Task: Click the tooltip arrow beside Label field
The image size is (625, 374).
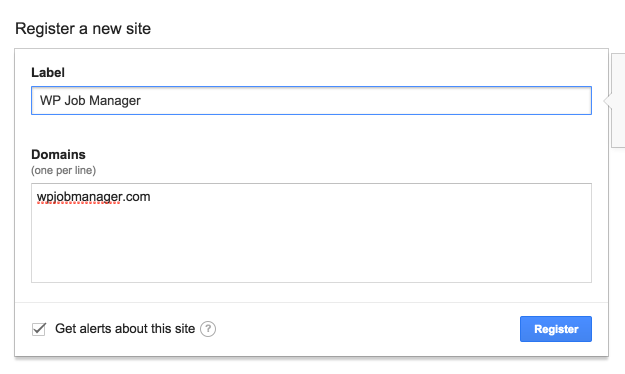Action: tap(607, 100)
